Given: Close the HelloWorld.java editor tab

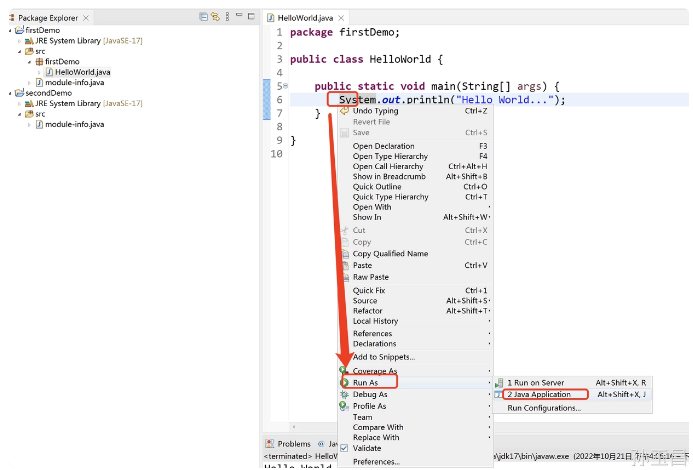Looking at the screenshot, I should [341, 18].
